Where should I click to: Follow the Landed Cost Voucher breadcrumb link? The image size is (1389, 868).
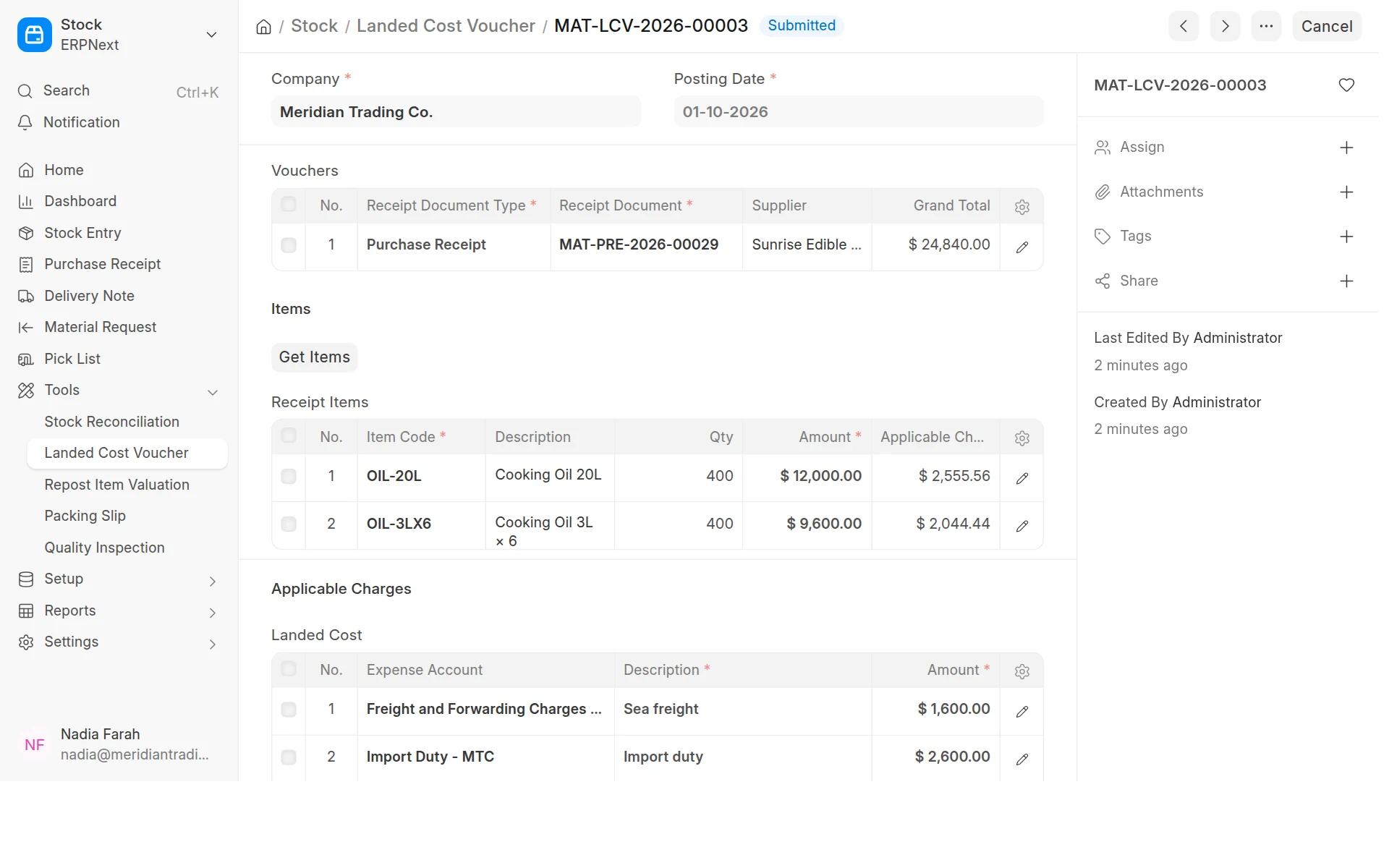coord(446,26)
